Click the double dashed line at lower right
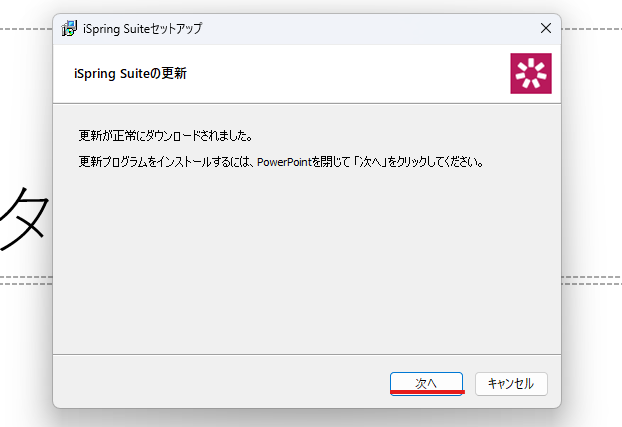The height and width of the screenshot is (427, 622). [x=591, y=281]
